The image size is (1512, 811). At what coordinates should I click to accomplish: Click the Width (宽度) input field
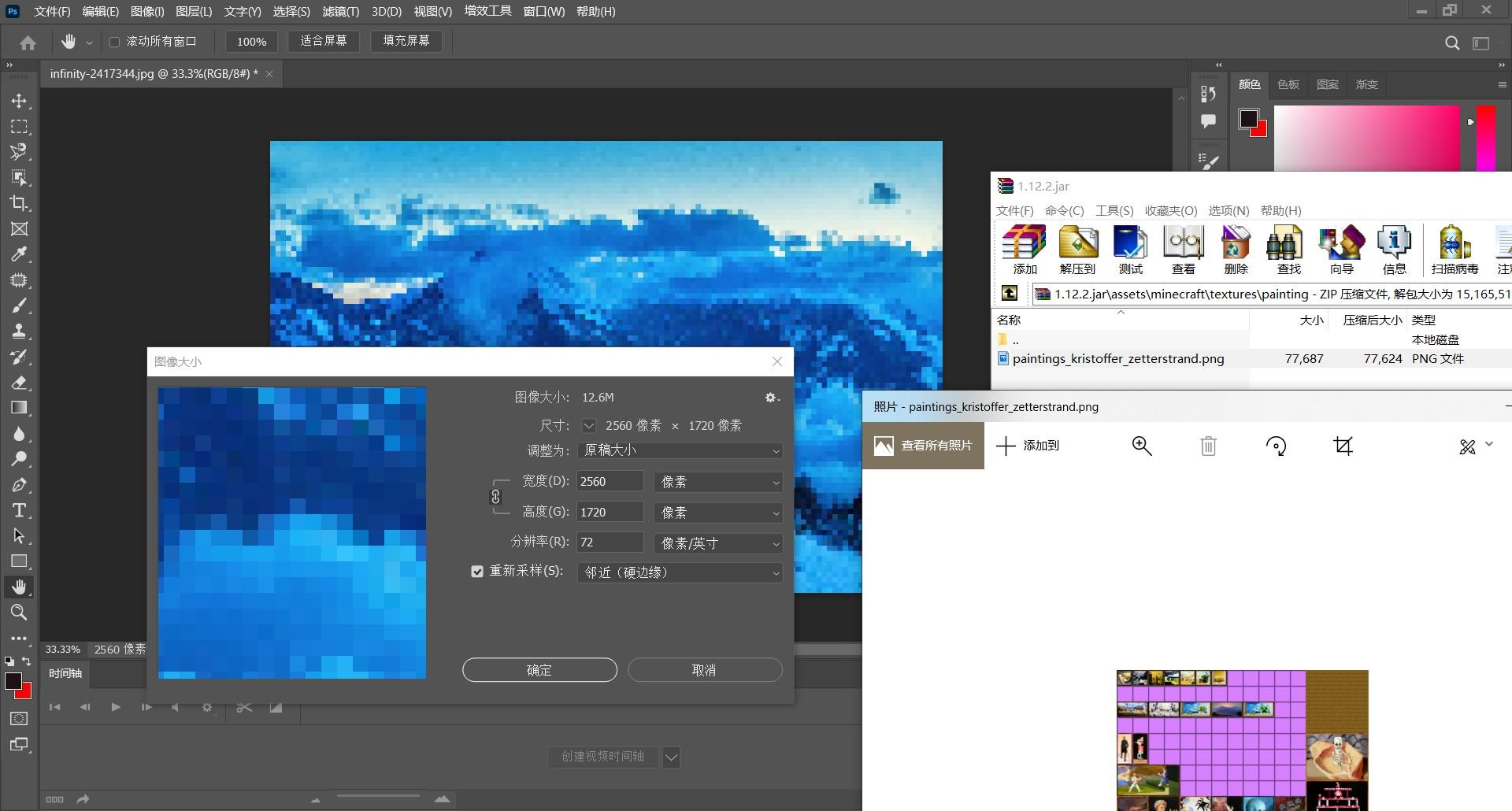click(610, 482)
